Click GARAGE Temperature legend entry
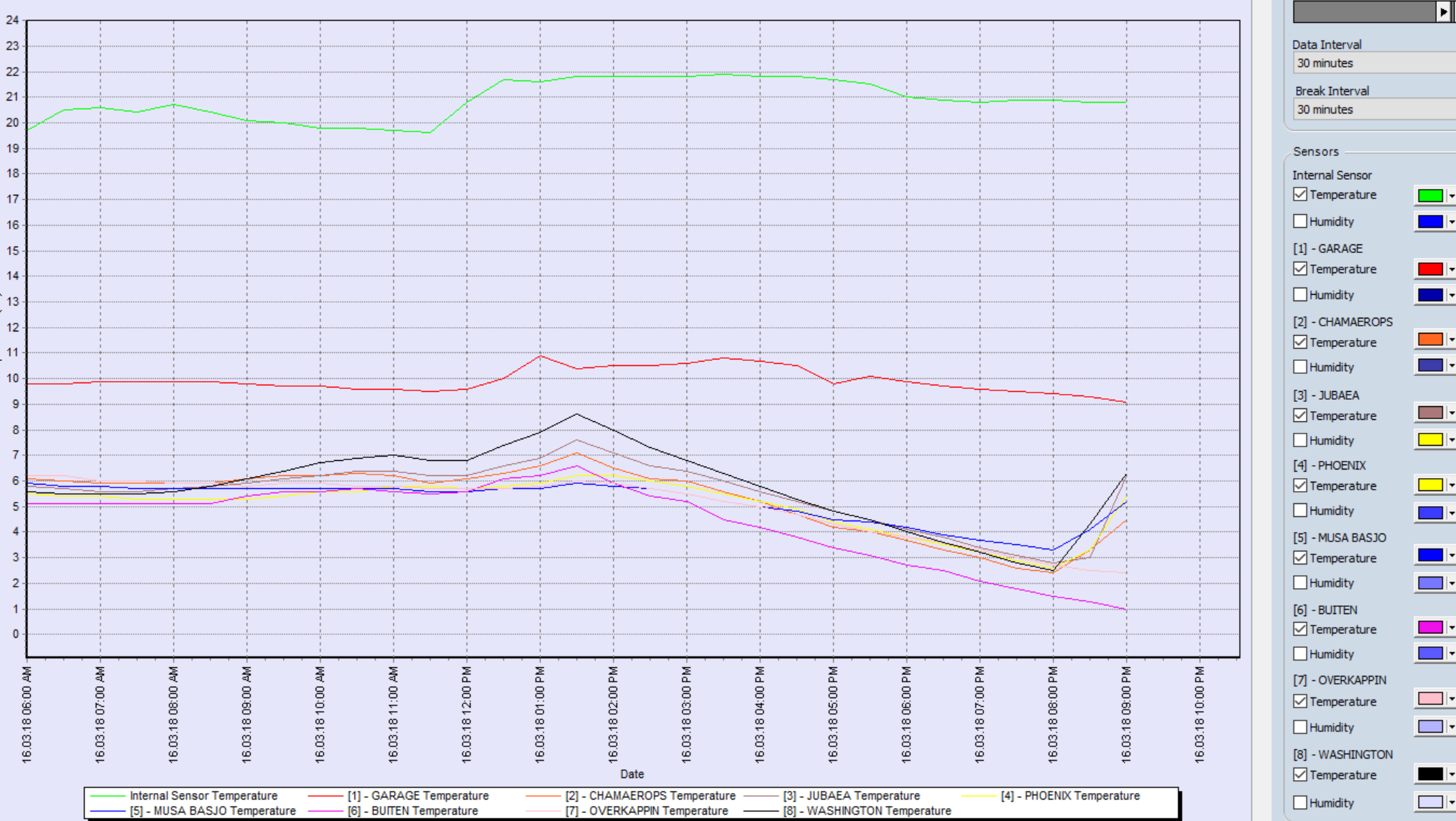The image size is (1456, 821). pos(417,796)
